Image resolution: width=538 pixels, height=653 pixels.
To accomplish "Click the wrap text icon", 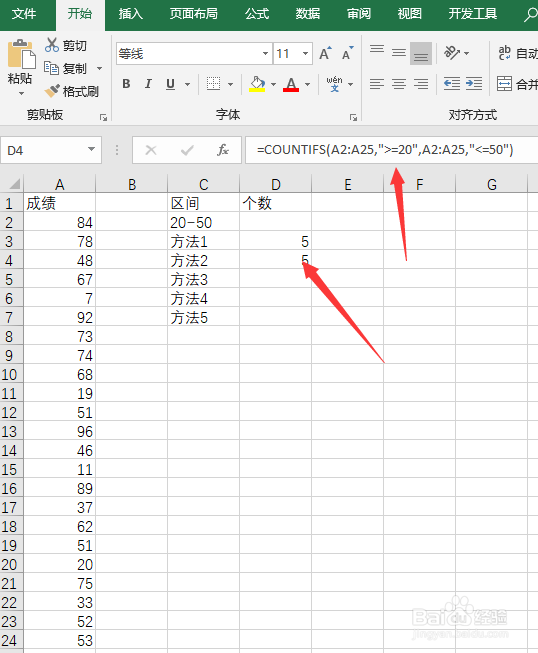I will coord(505,53).
